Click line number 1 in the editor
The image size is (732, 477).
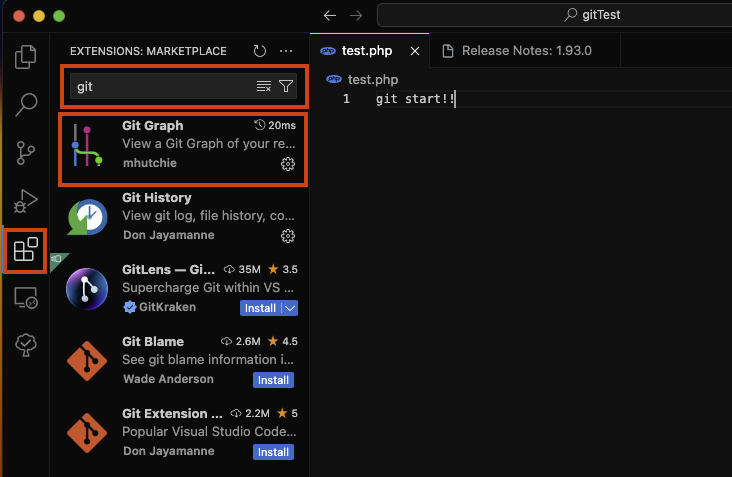pos(346,99)
